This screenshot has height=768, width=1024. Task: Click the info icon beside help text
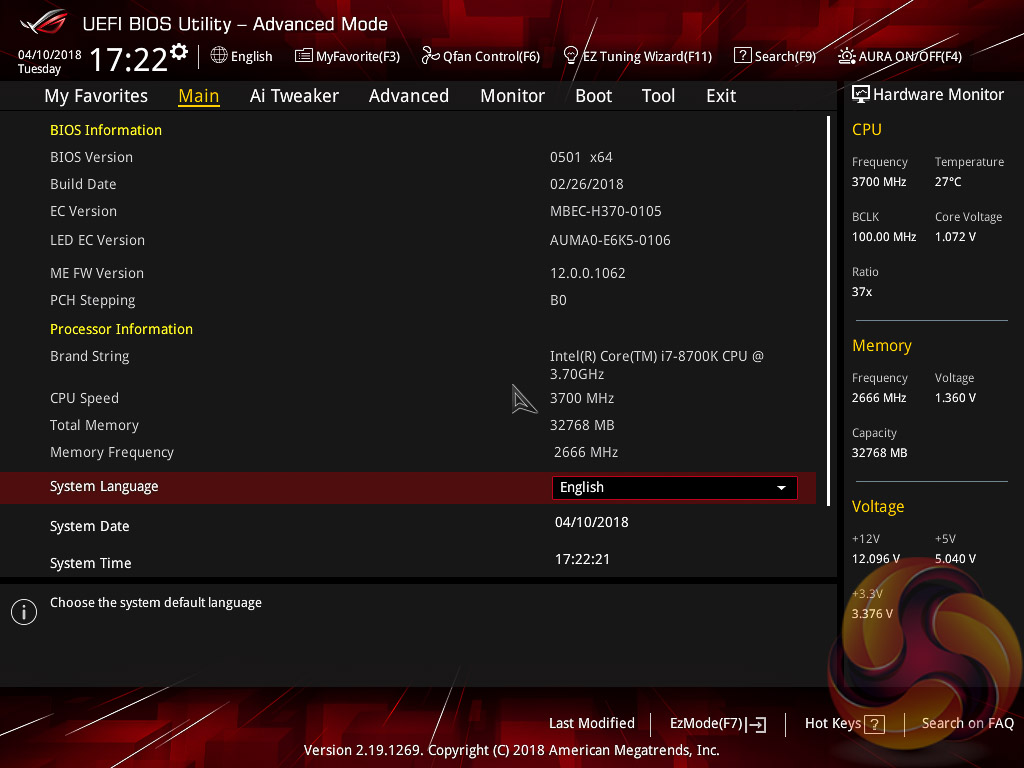pos(24,612)
